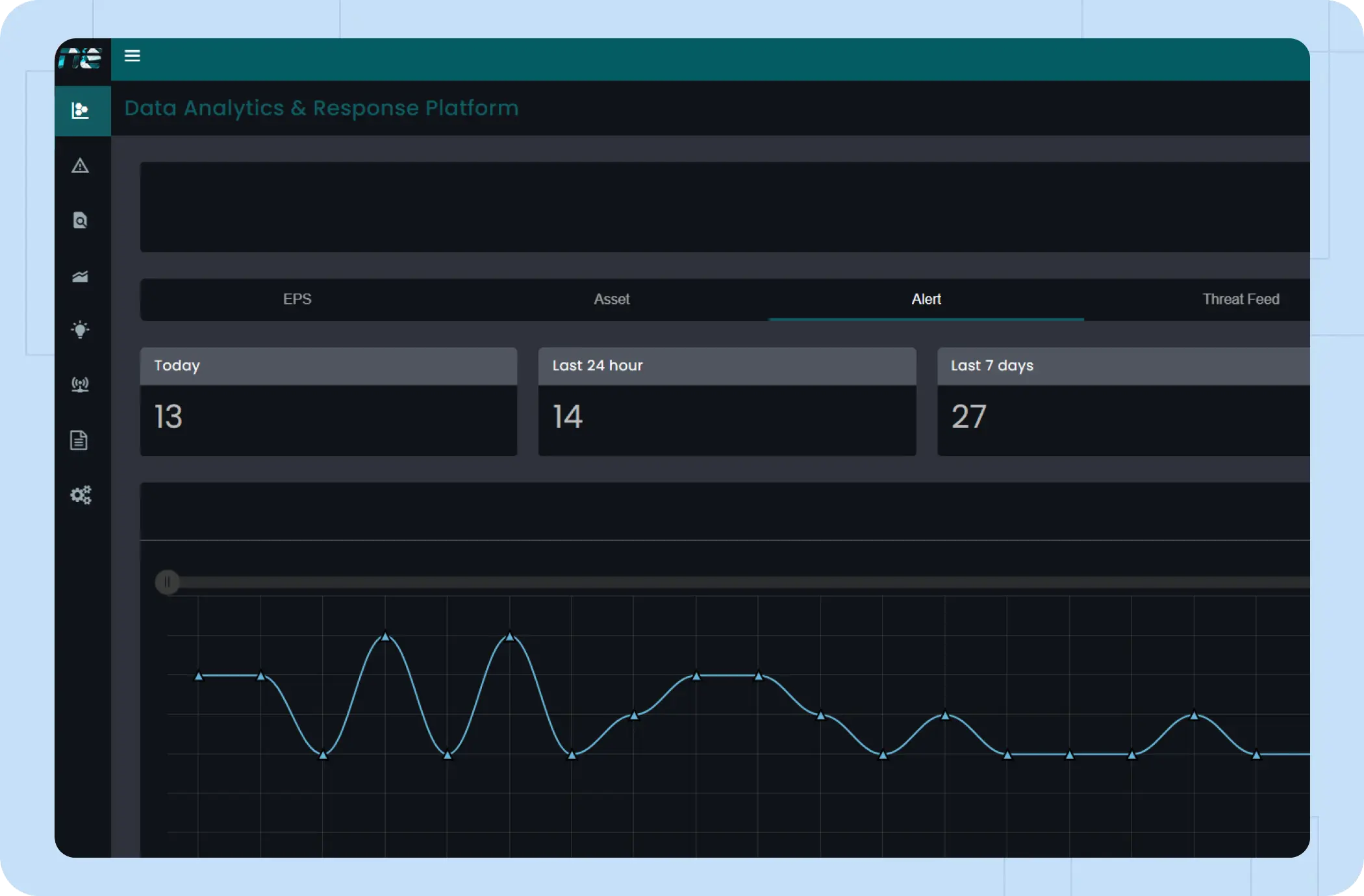The height and width of the screenshot is (896, 1364).
Task: Switch to the Asset tab
Action: (x=611, y=299)
